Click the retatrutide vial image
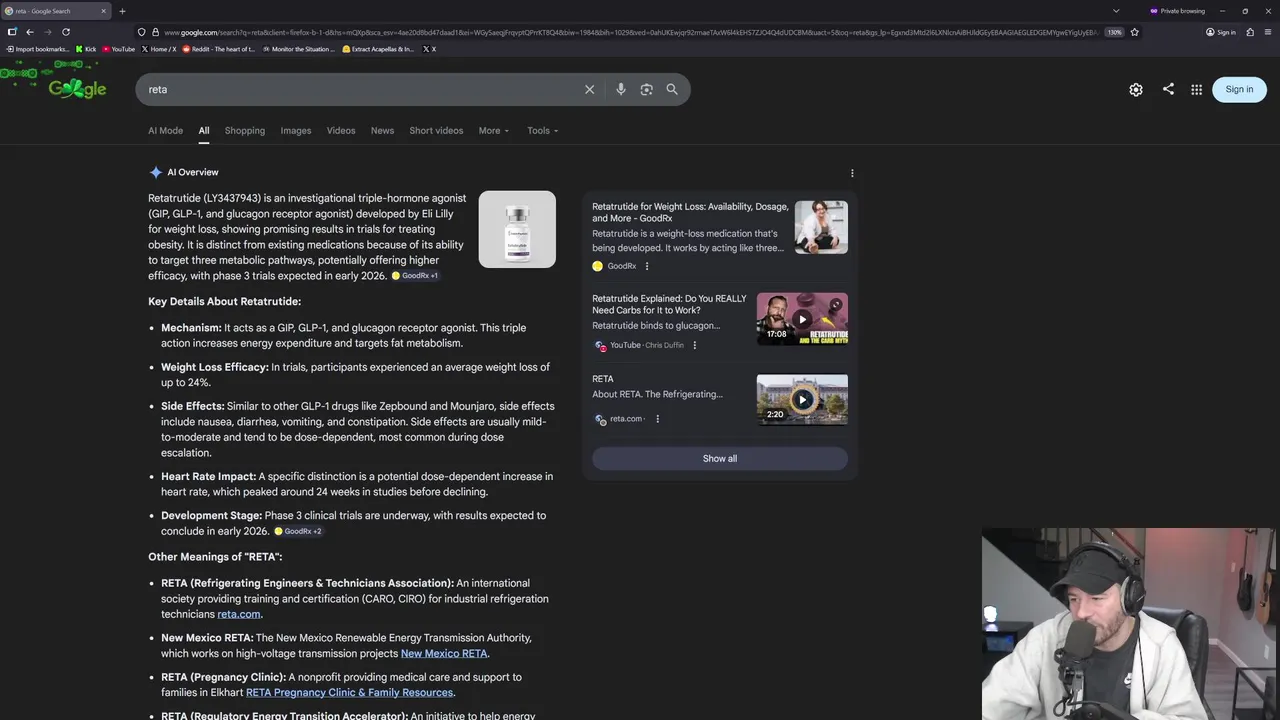The width and height of the screenshot is (1280, 720). coord(517,229)
